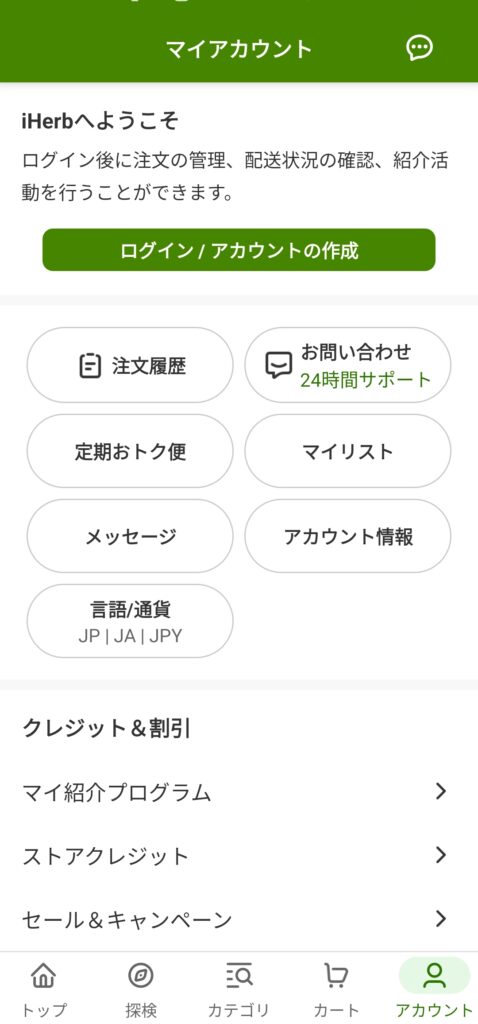
Task: Open マイリスト button
Action: pyautogui.click(x=347, y=451)
